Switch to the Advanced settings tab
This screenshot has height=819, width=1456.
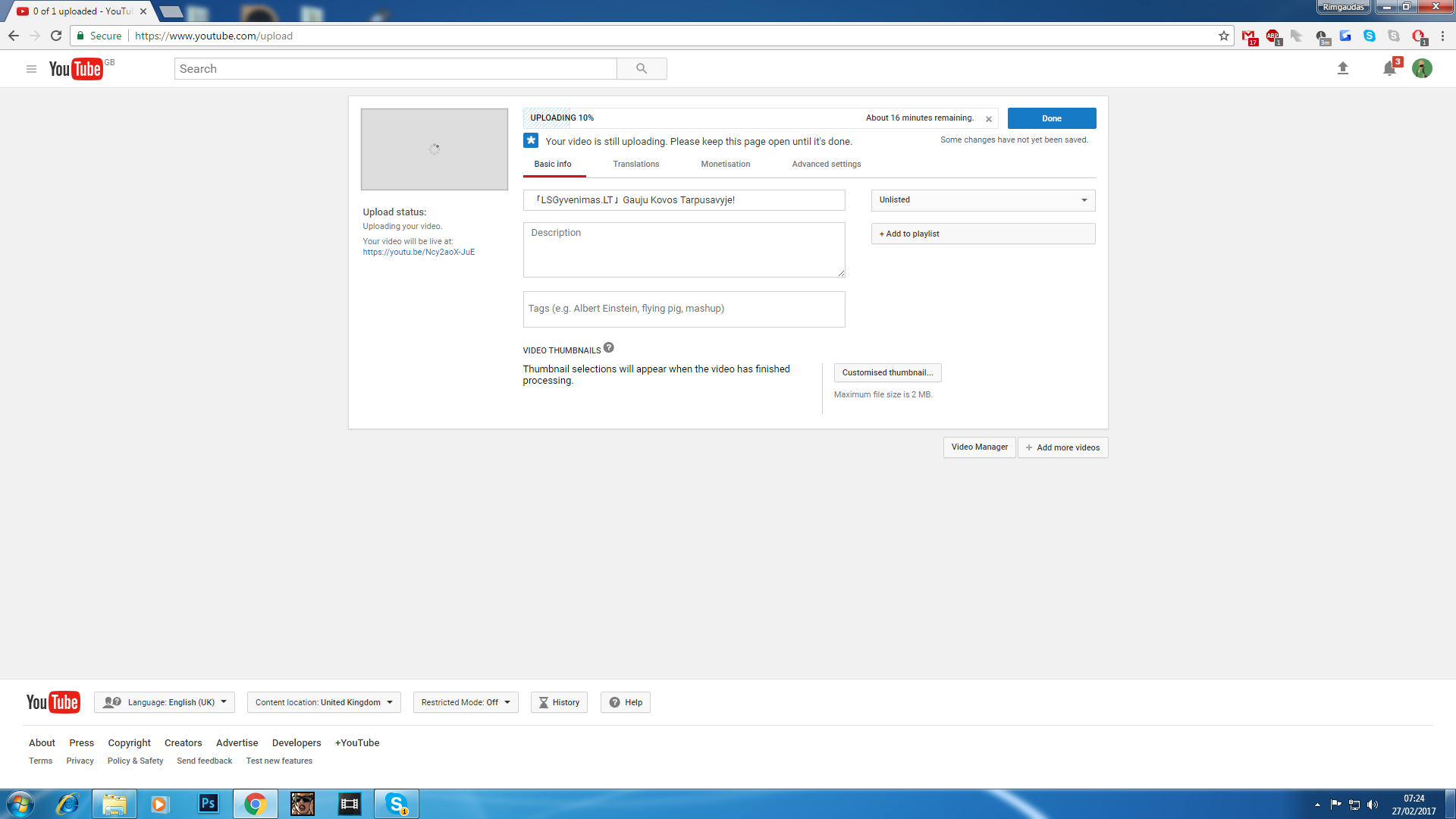826,164
